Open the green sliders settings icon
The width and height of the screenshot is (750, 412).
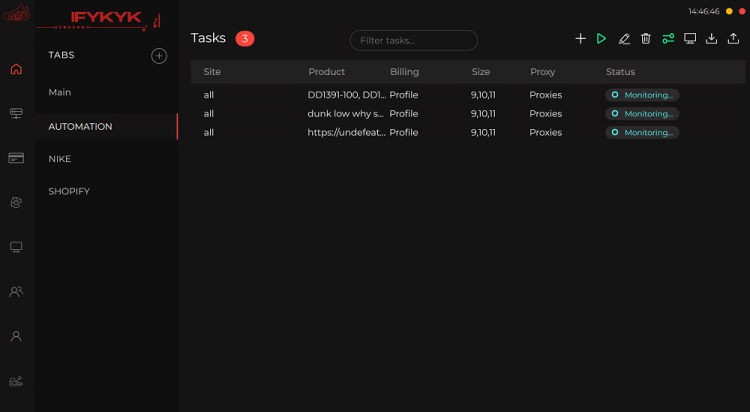pos(668,39)
